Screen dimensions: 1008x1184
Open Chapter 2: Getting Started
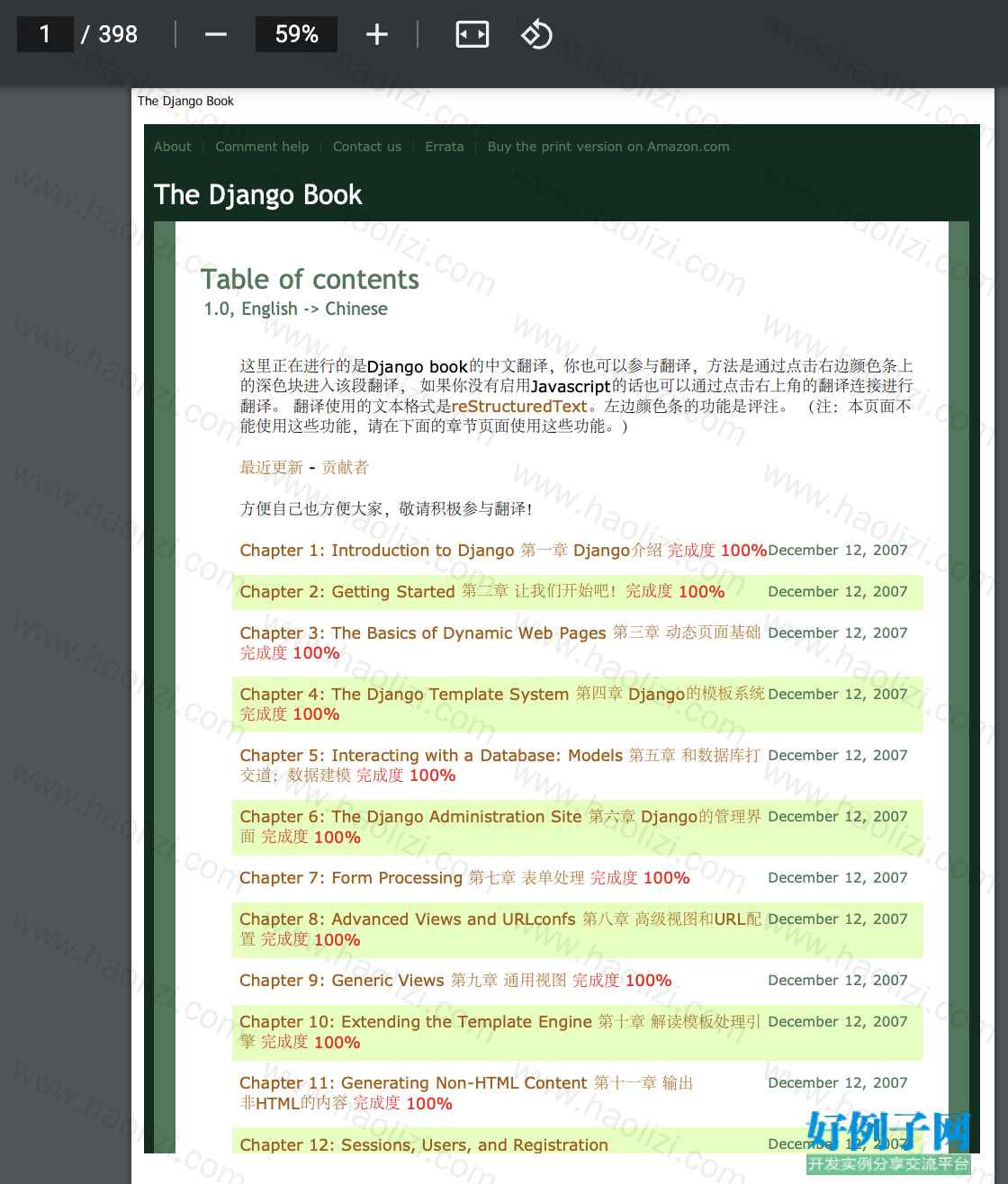(x=347, y=592)
